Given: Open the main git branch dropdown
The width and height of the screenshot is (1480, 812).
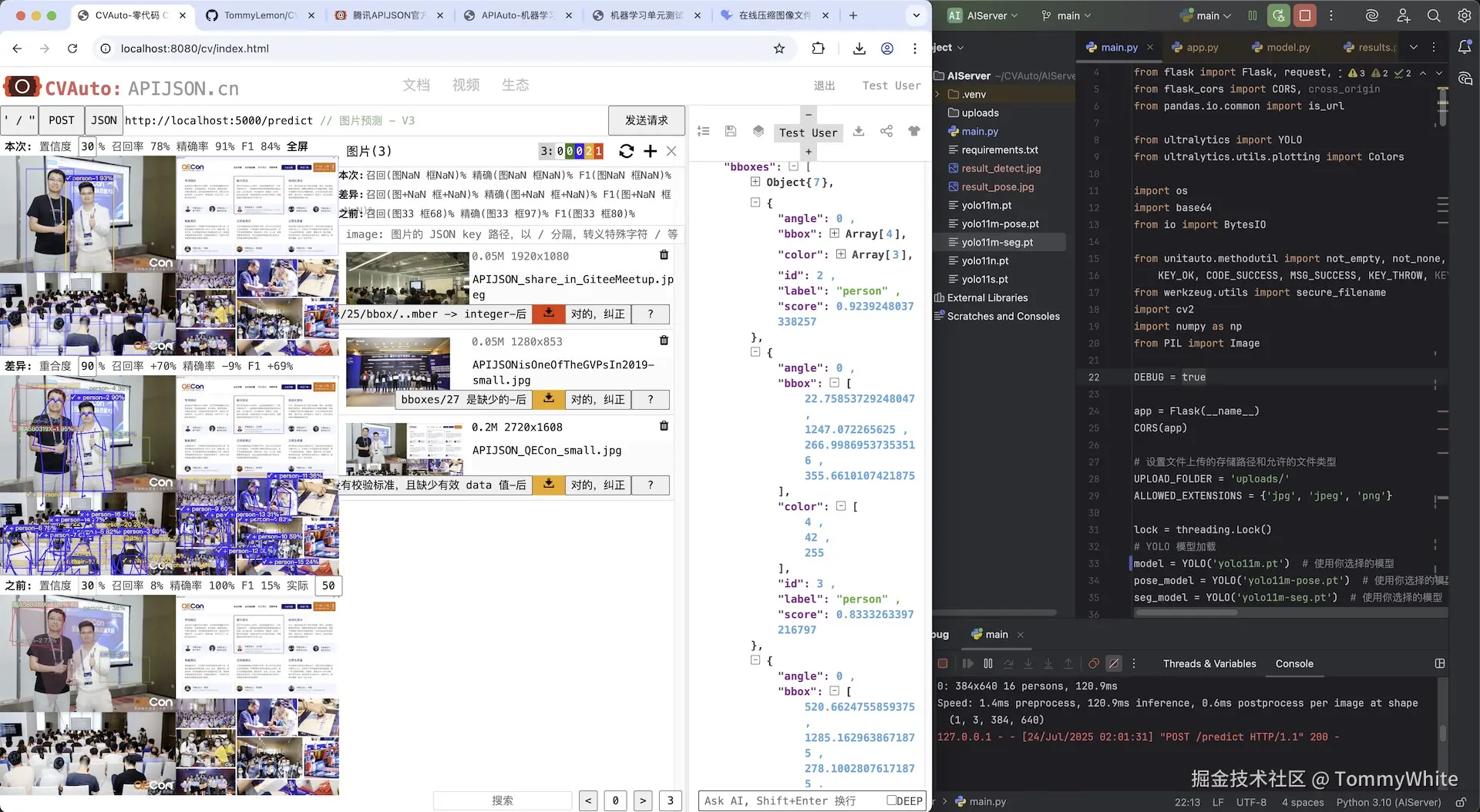Looking at the screenshot, I should (x=1065, y=15).
